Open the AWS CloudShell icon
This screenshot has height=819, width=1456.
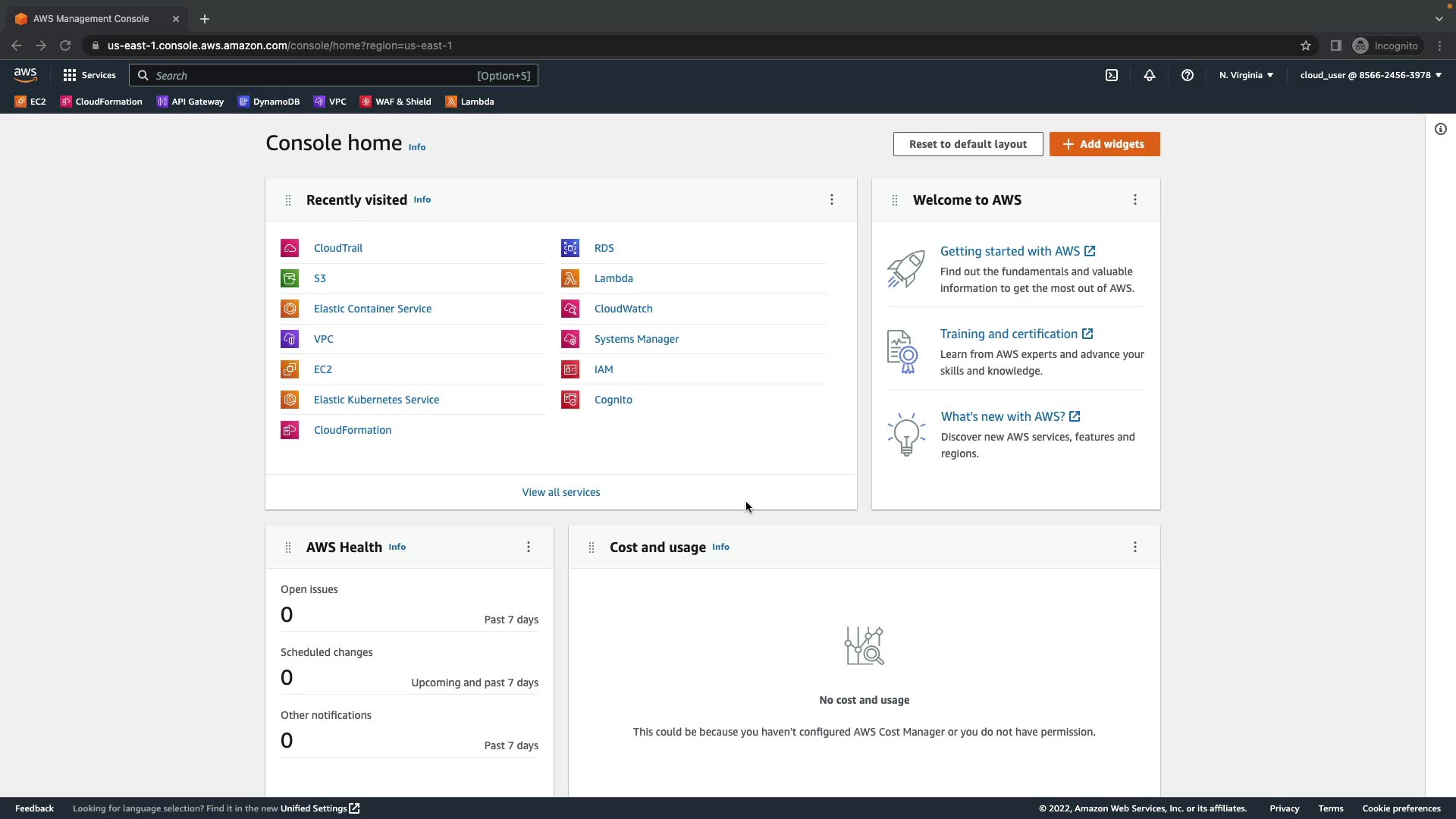click(x=1112, y=75)
